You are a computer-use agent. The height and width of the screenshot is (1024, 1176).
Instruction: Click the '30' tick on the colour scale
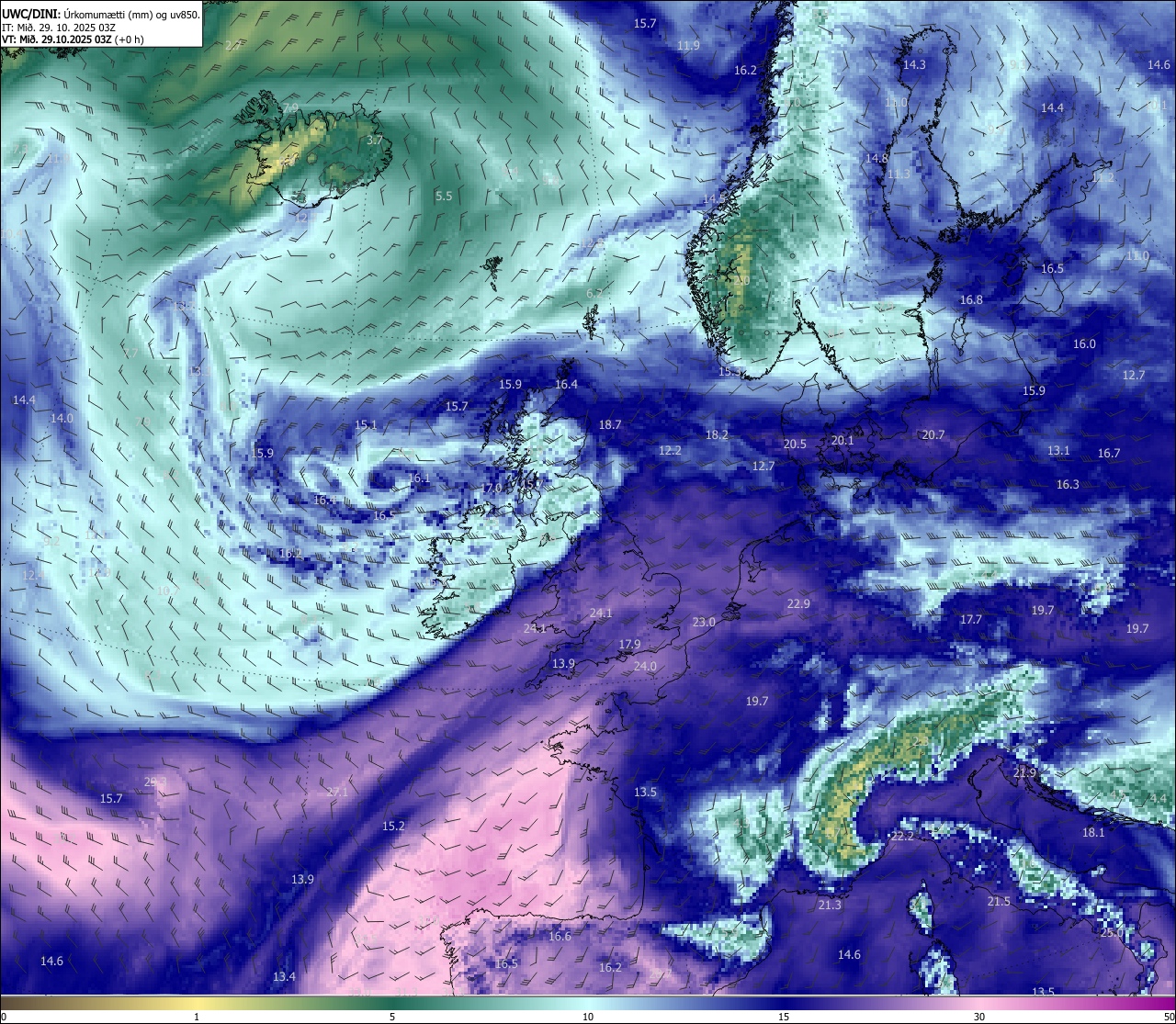point(979,1017)
